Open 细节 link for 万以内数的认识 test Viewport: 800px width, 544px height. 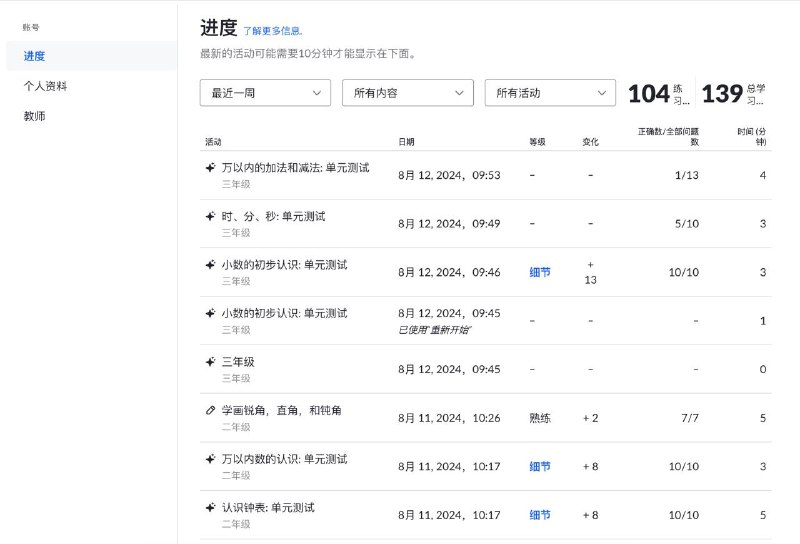(539, 466)
